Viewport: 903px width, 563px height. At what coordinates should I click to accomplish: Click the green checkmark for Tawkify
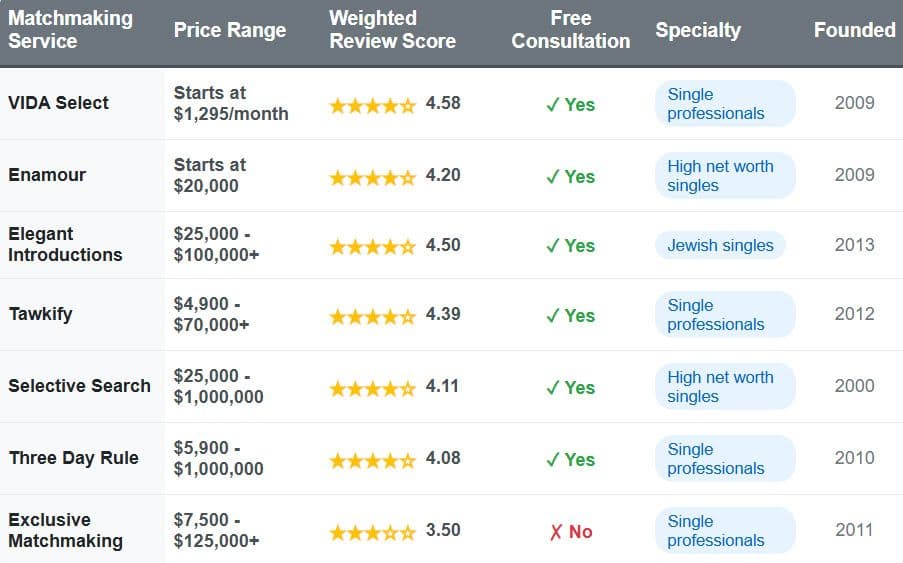coord(553,316)
